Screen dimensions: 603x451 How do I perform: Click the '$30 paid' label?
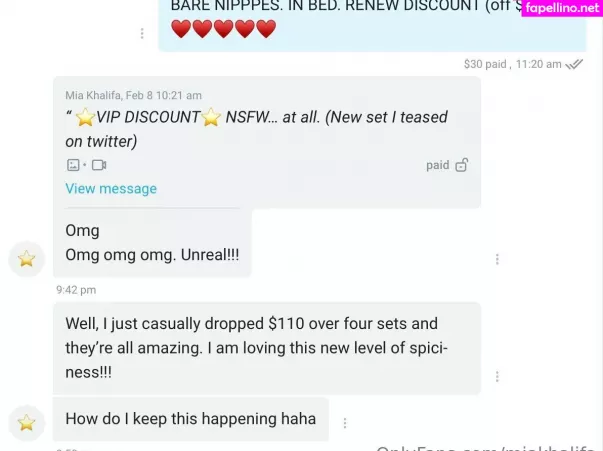485,64
